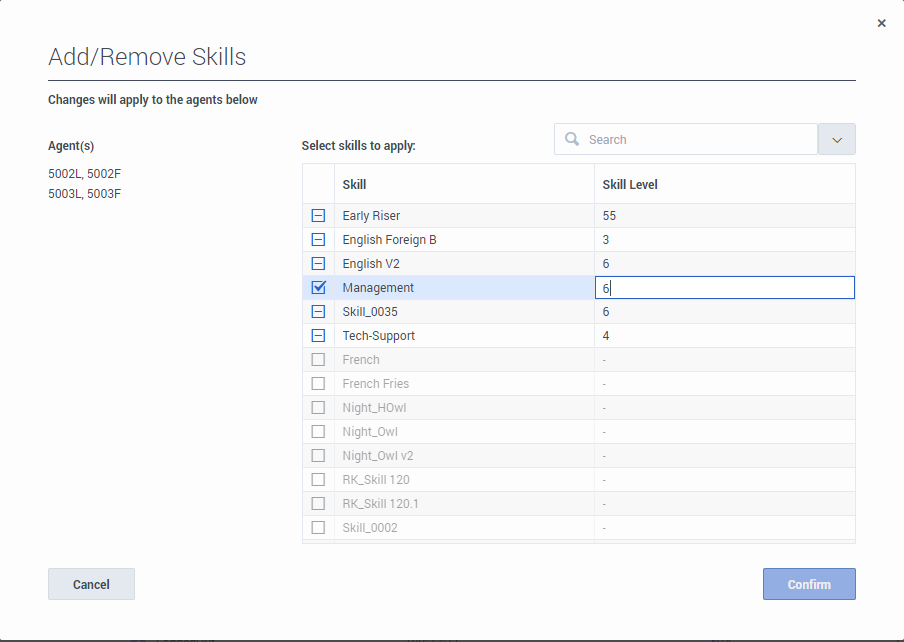904x642 pixels.
Task: Toggle the Skill_0035 checkbox
Action: 318,312
